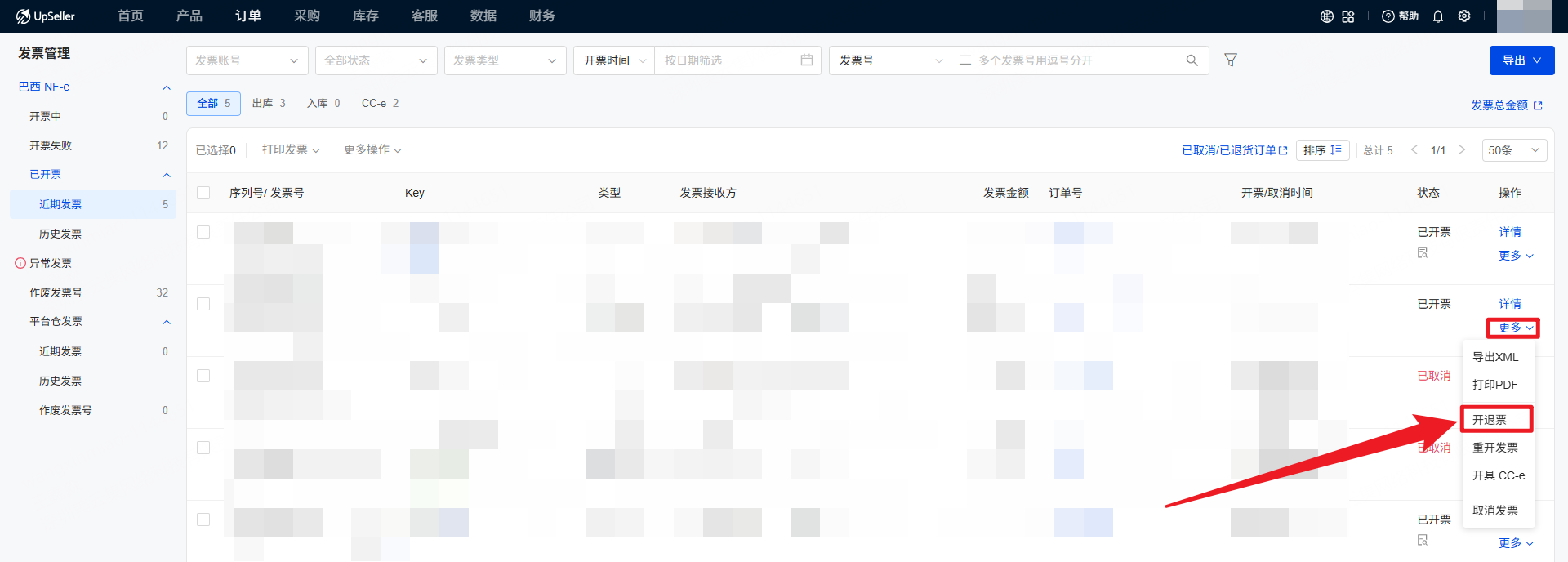Open the settings gear icon
Screen dimensions: 1568x562
click(1464, 16)
